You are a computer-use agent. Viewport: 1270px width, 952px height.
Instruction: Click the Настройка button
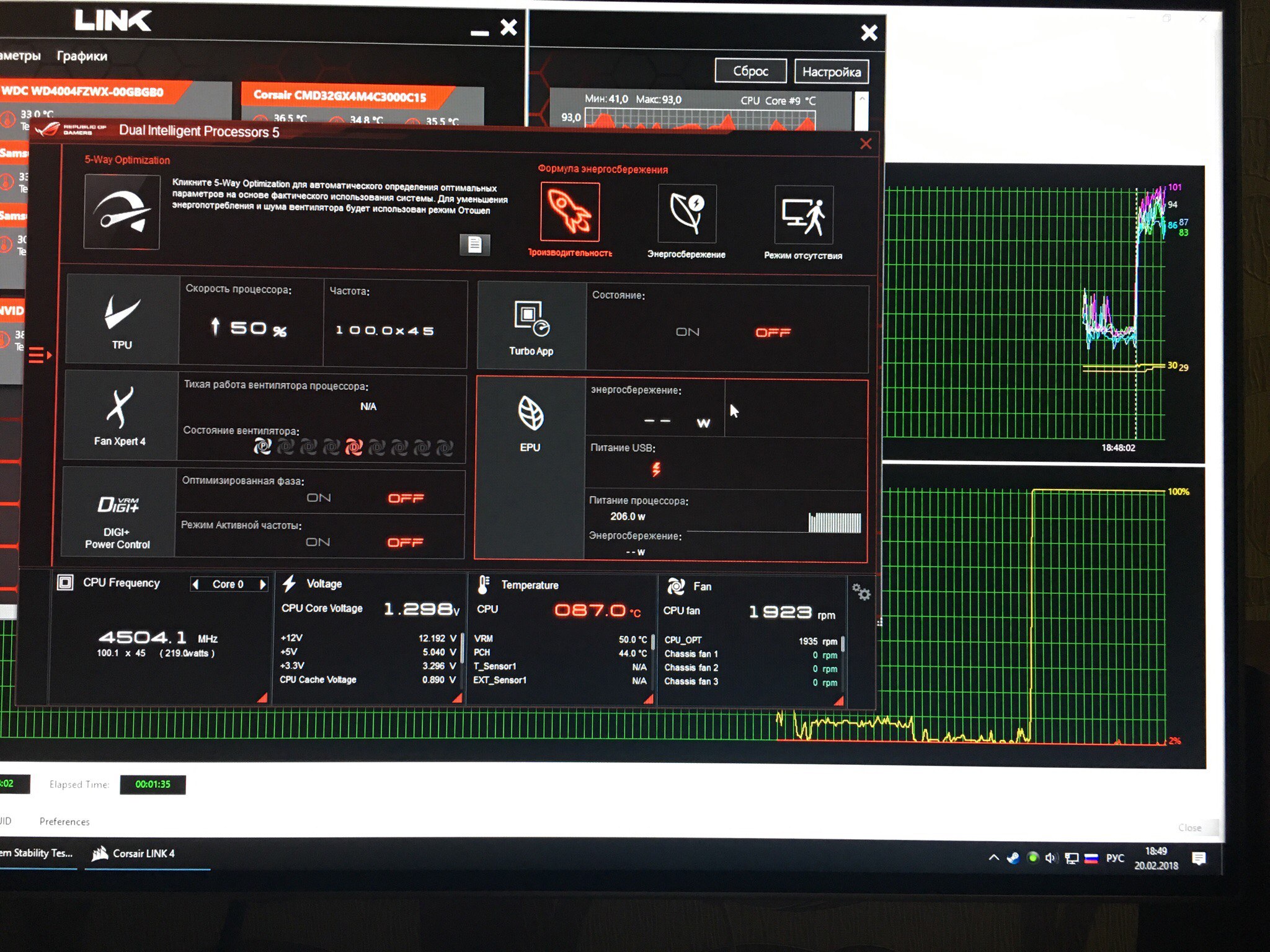click(831, 72)
